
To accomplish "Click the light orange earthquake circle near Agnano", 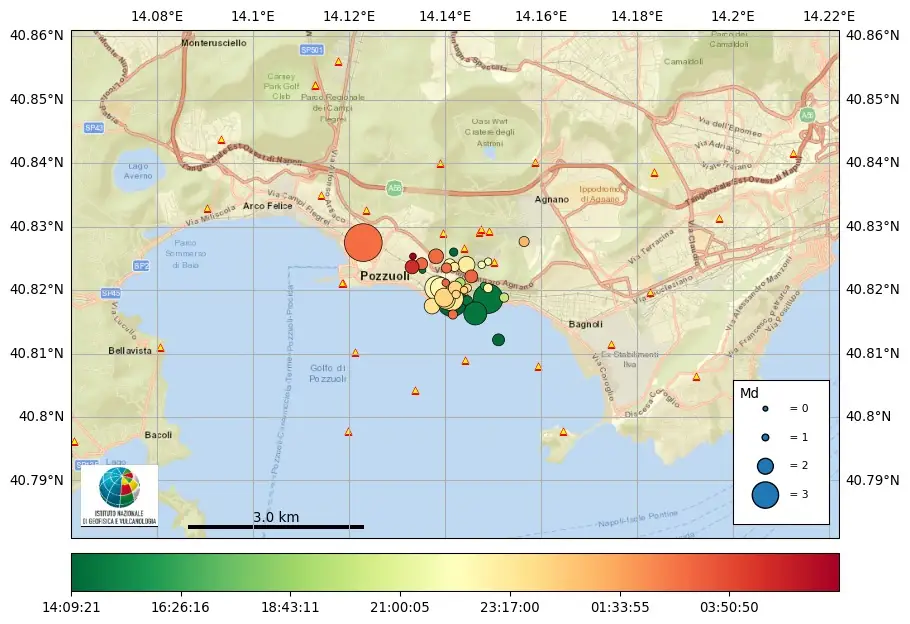I will pos(524,241).
